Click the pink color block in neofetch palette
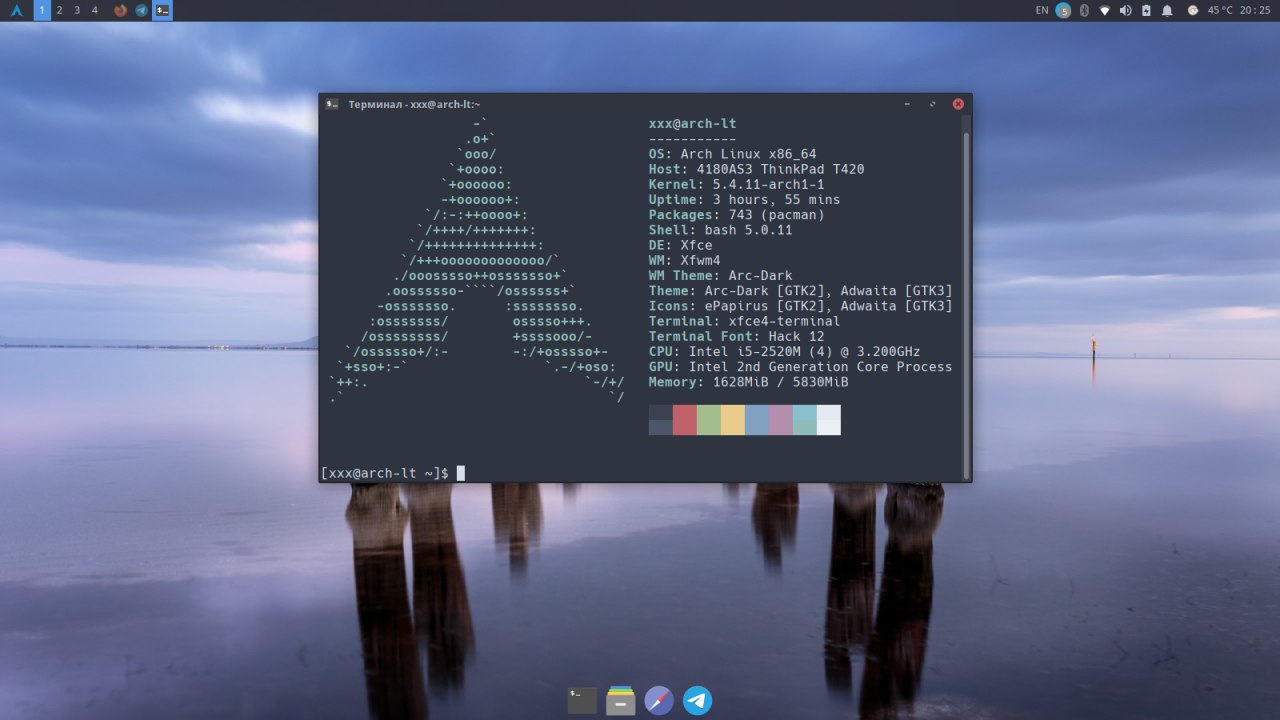1280x720 pixels. 781,420
